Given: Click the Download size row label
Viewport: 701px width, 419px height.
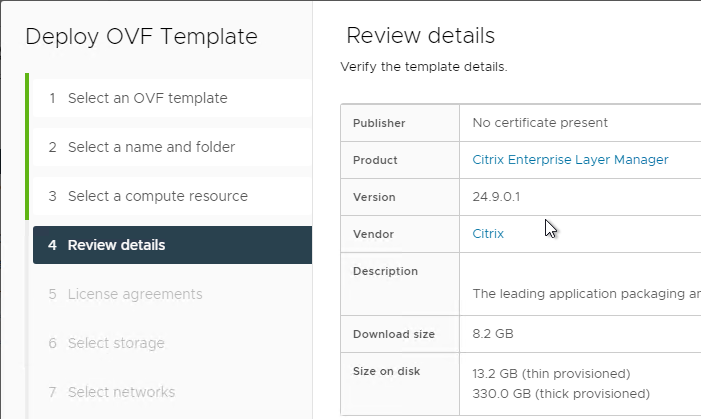Looking at the screenshot, I should (394, 334).
